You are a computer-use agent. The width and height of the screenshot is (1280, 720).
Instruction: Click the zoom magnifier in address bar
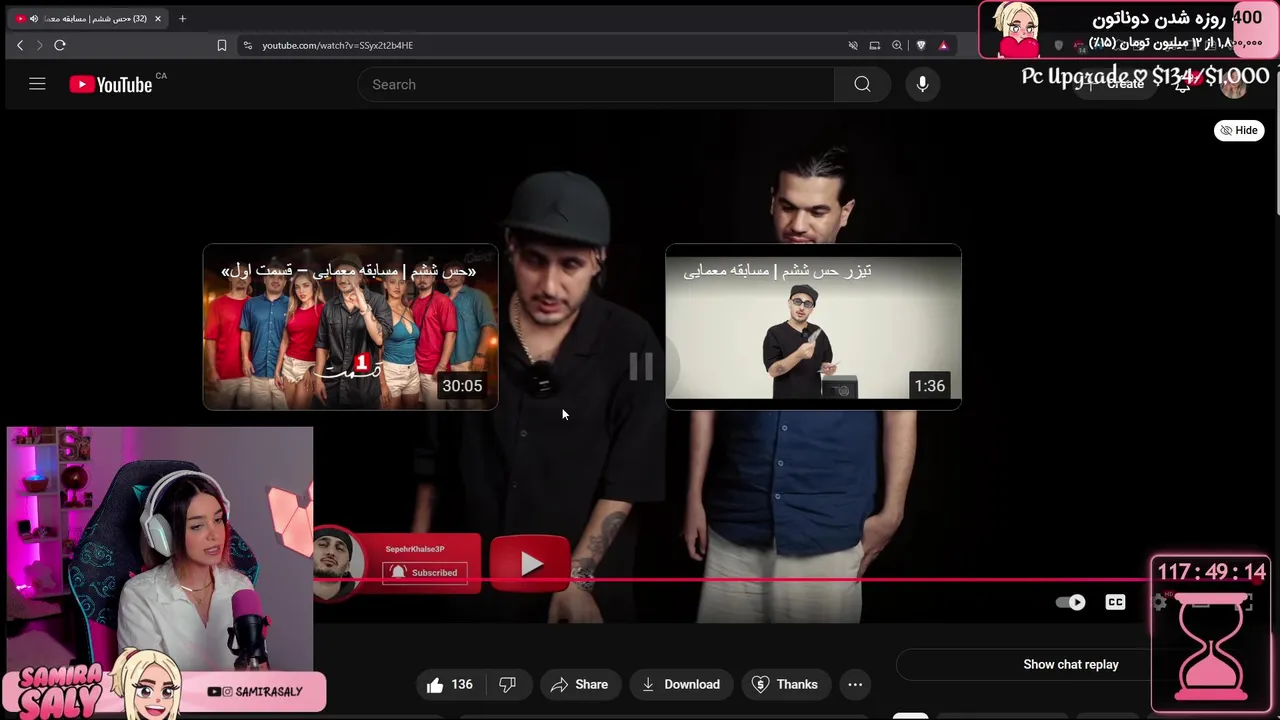coord(897,45)
